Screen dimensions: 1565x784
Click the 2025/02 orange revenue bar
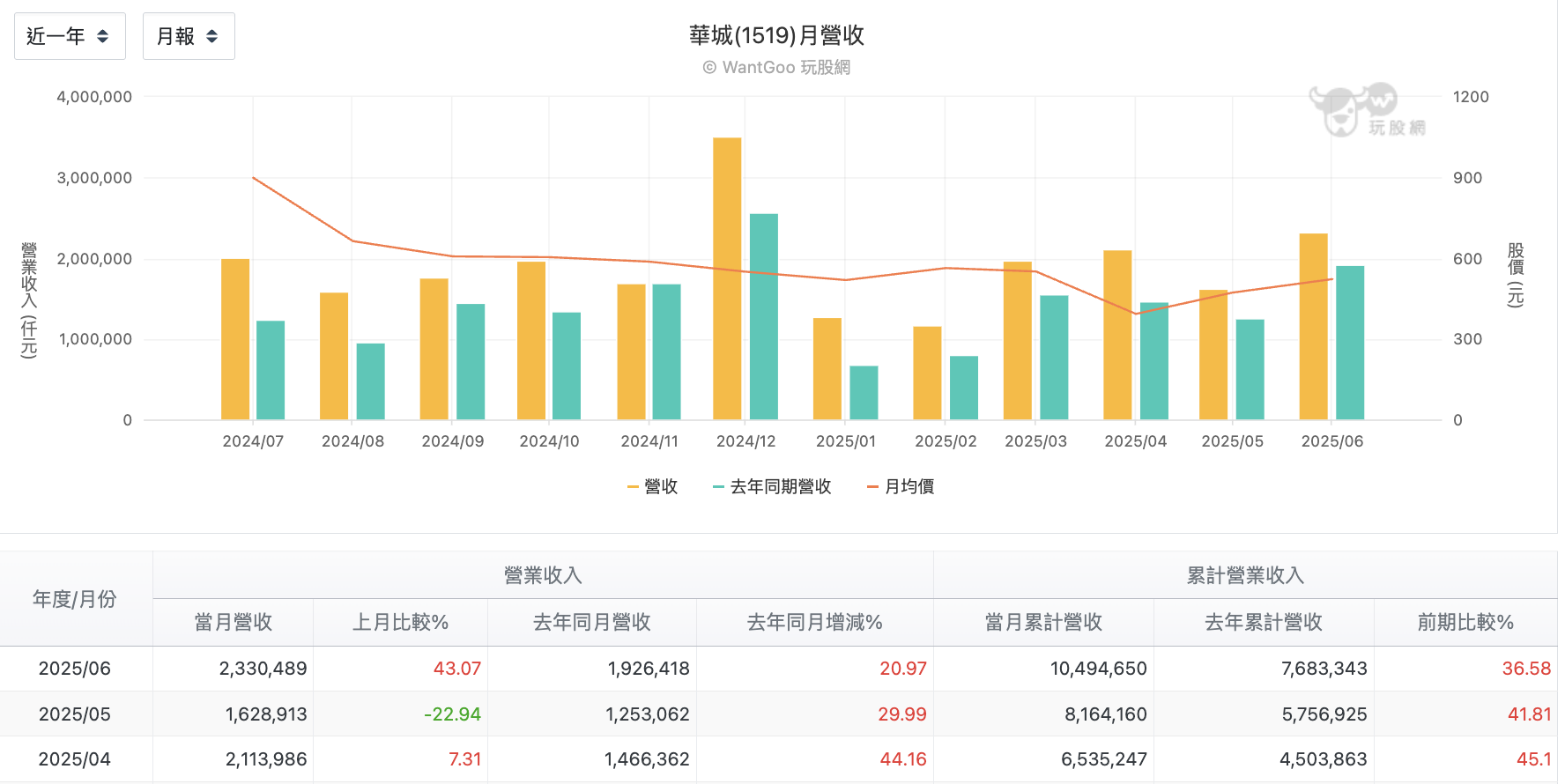(927, 373)
